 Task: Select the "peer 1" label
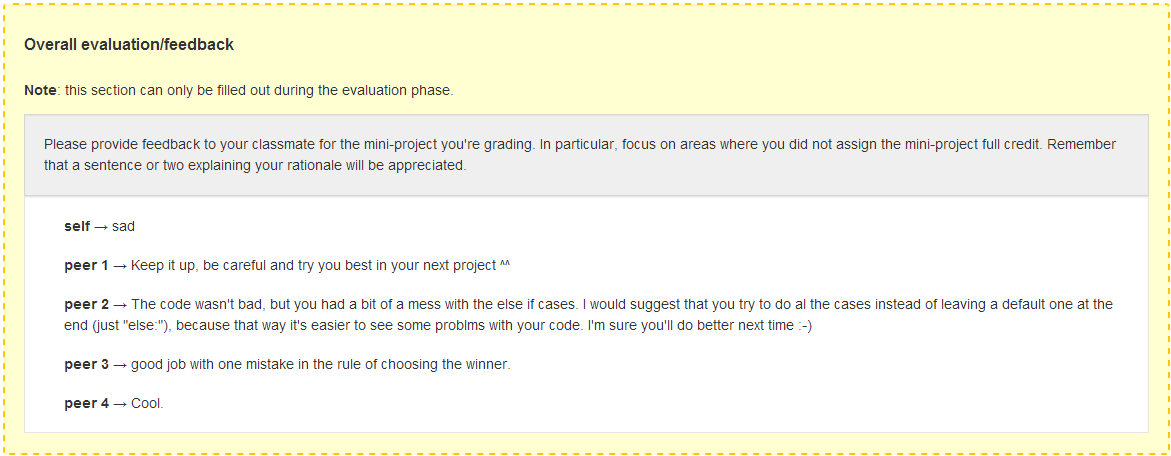point(86,266)
